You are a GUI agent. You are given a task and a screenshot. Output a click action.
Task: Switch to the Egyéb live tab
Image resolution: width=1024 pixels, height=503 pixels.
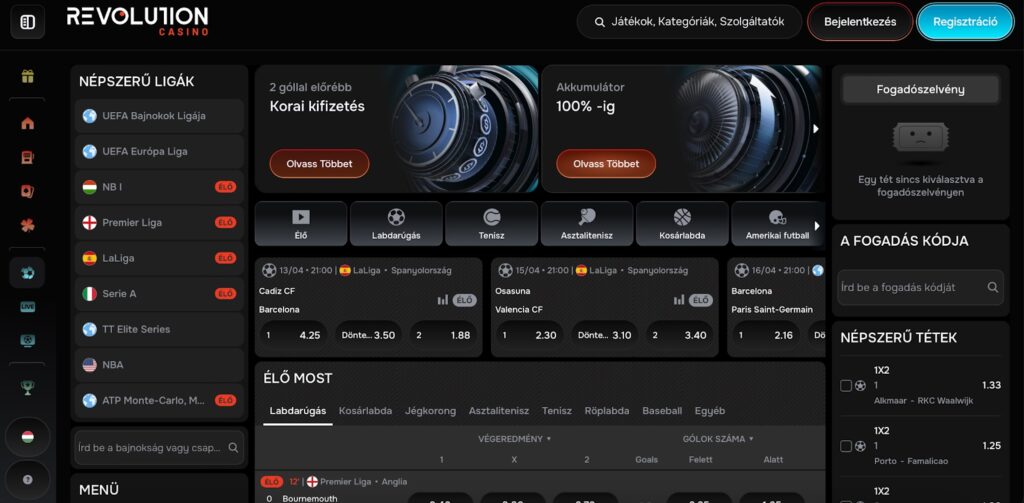710,411
